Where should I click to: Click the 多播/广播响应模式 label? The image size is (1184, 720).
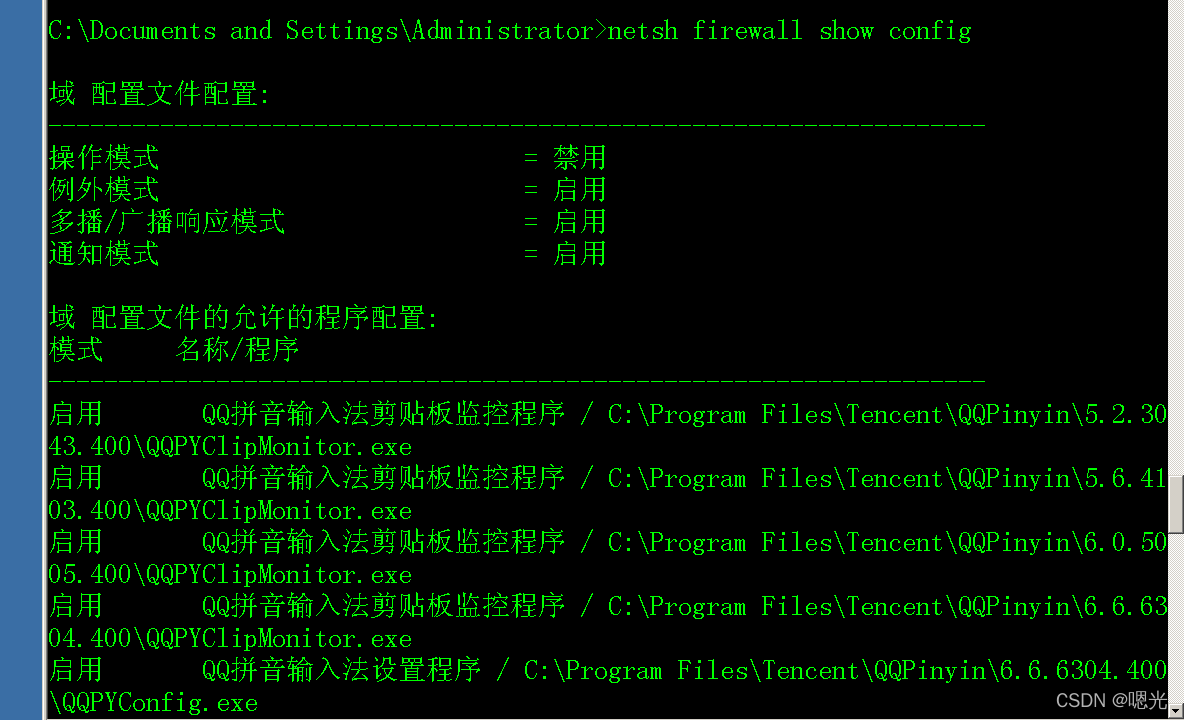pyautogui.click(x=167, y=222)
